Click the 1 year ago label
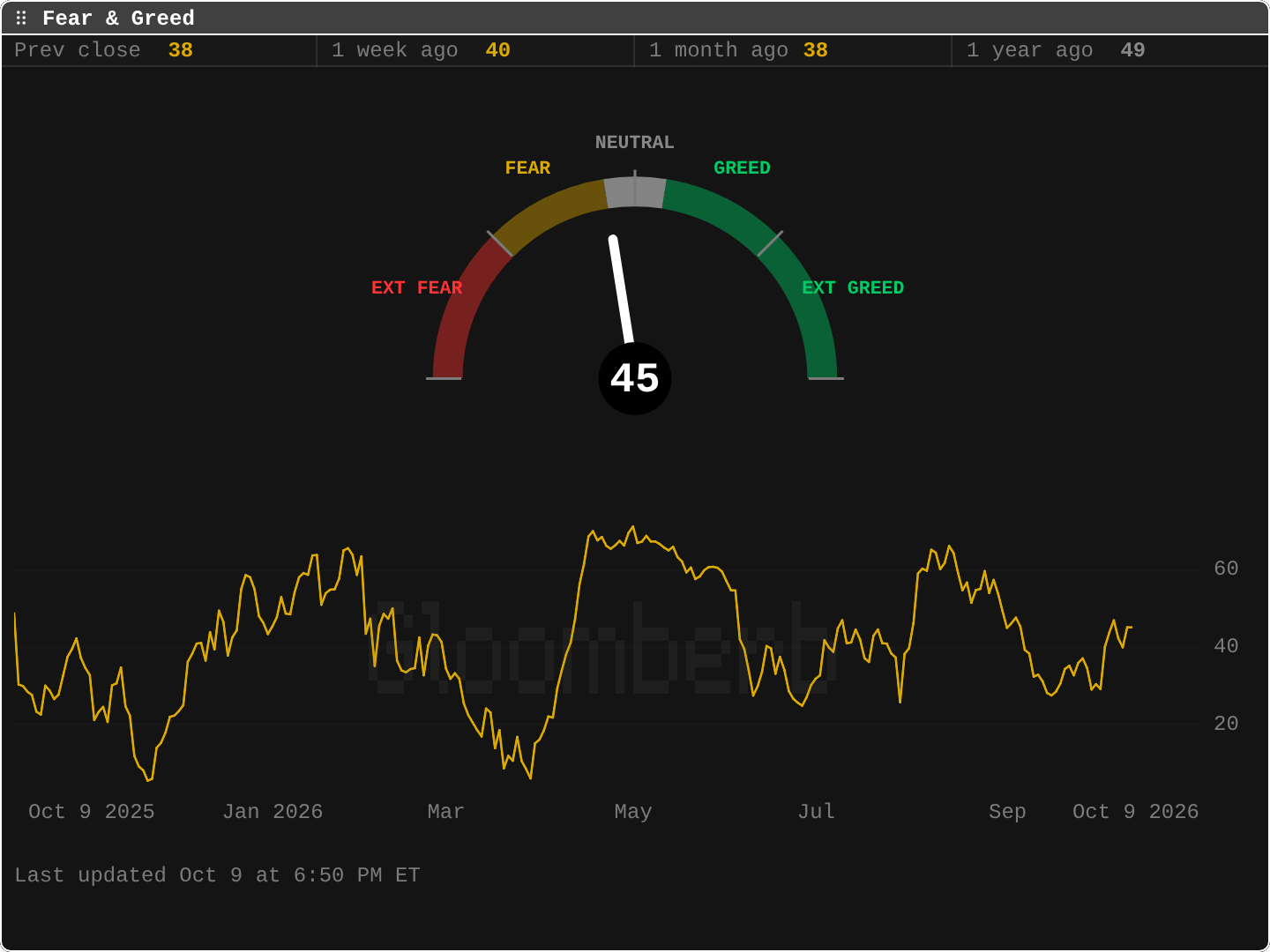Screen dimensions: 1270x952 (x=1030, y=50)
